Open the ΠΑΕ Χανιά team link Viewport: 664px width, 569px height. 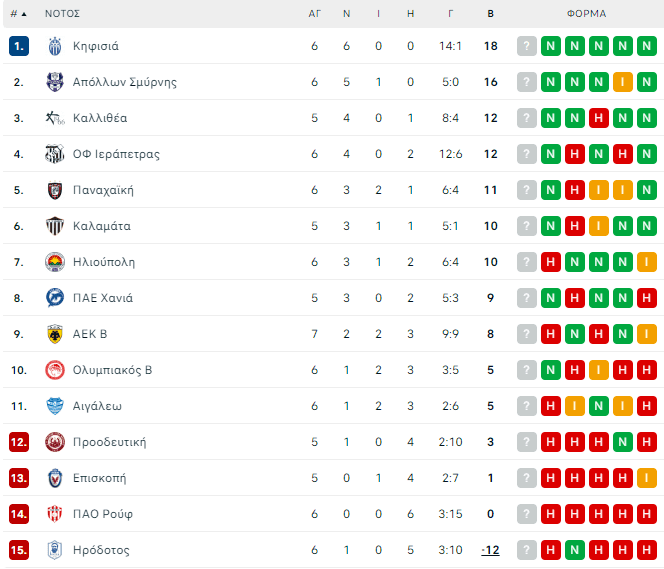[x=103, y=298]
